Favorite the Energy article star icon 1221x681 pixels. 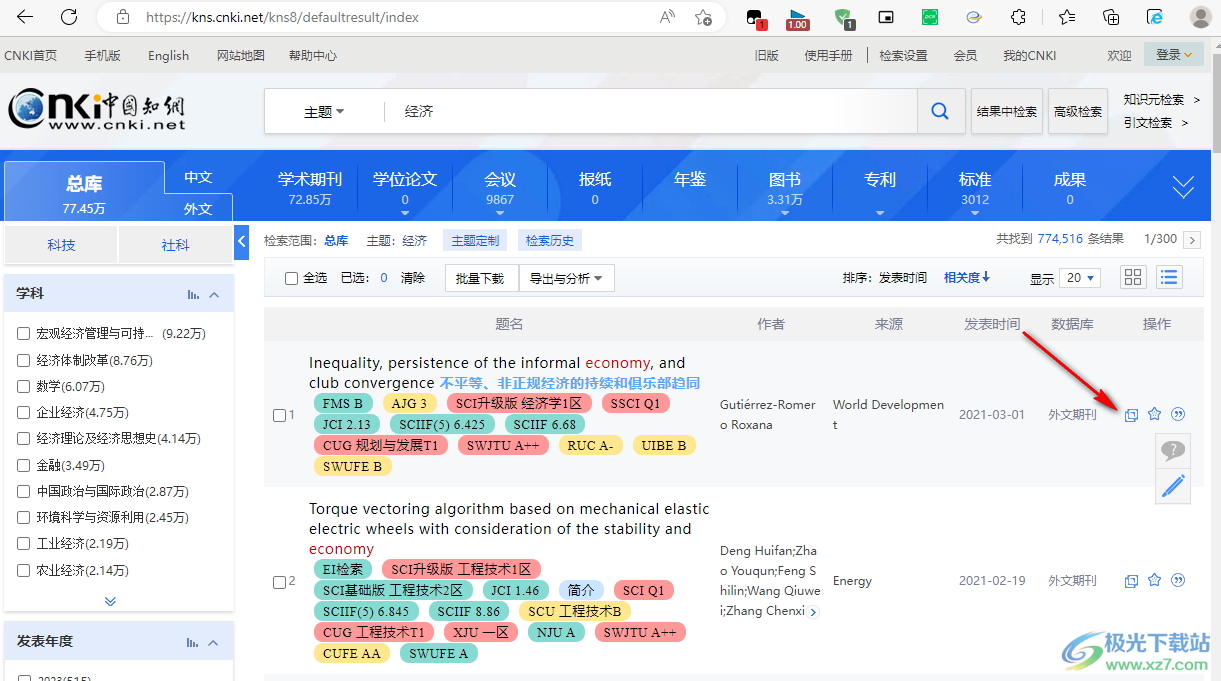1154,580
